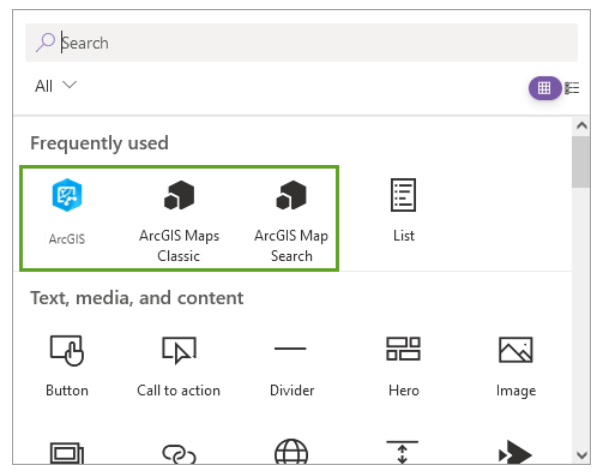Focus the Search web parts field

pos(301,43)
